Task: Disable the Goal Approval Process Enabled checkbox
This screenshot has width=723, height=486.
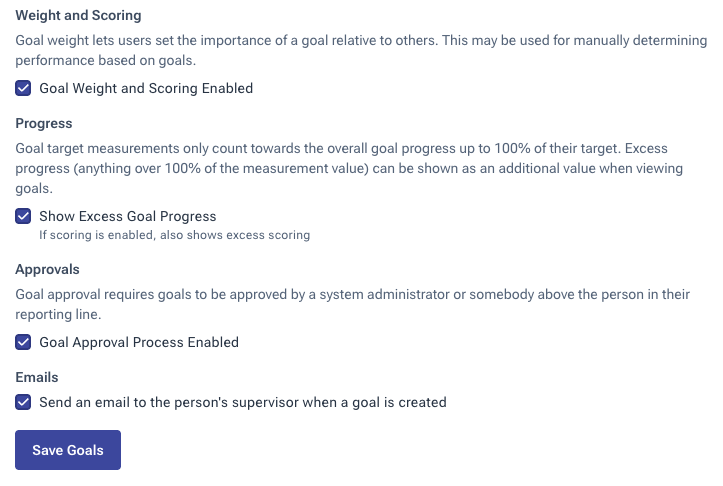Action: tap(24, 342)
